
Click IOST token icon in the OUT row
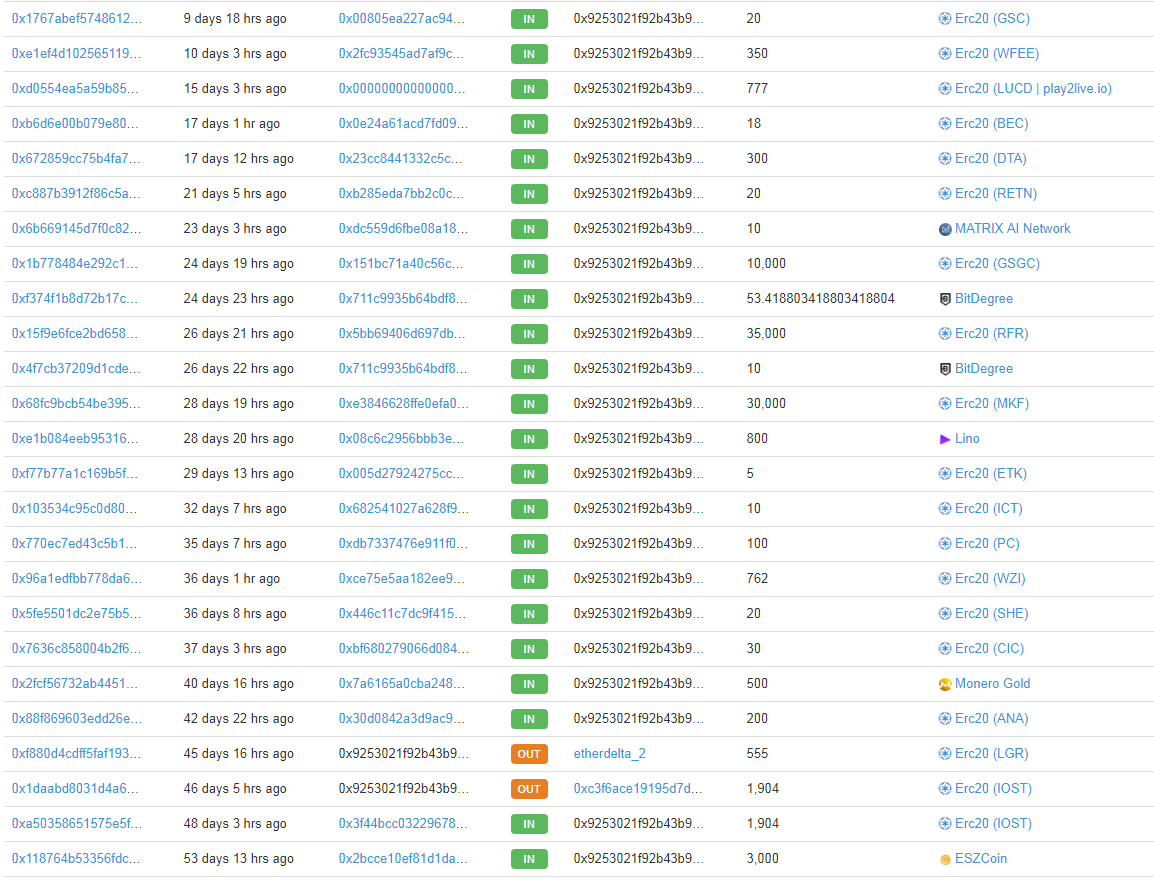coord(945,788)
